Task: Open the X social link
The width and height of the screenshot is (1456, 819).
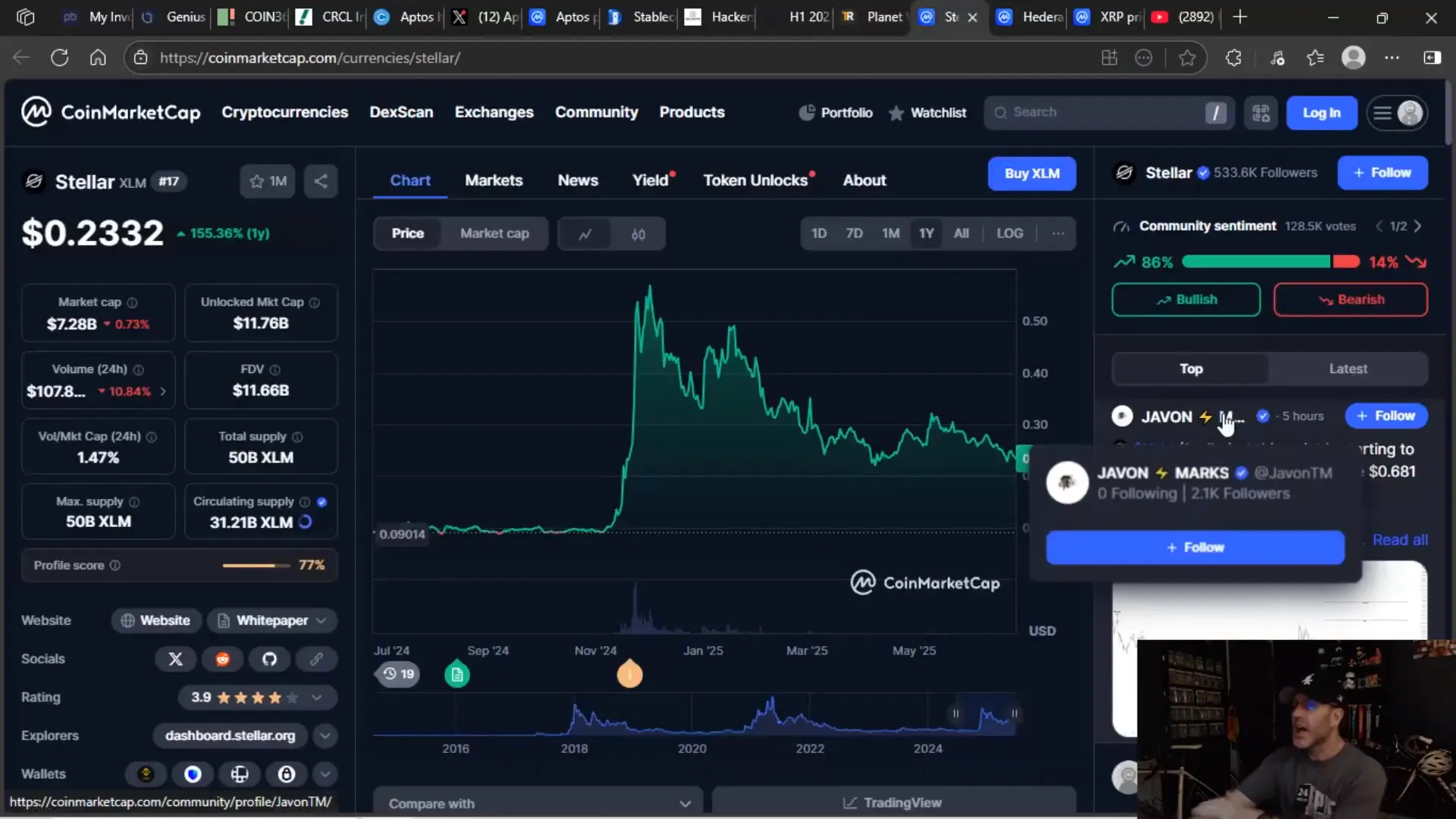Action: [175, 659]
